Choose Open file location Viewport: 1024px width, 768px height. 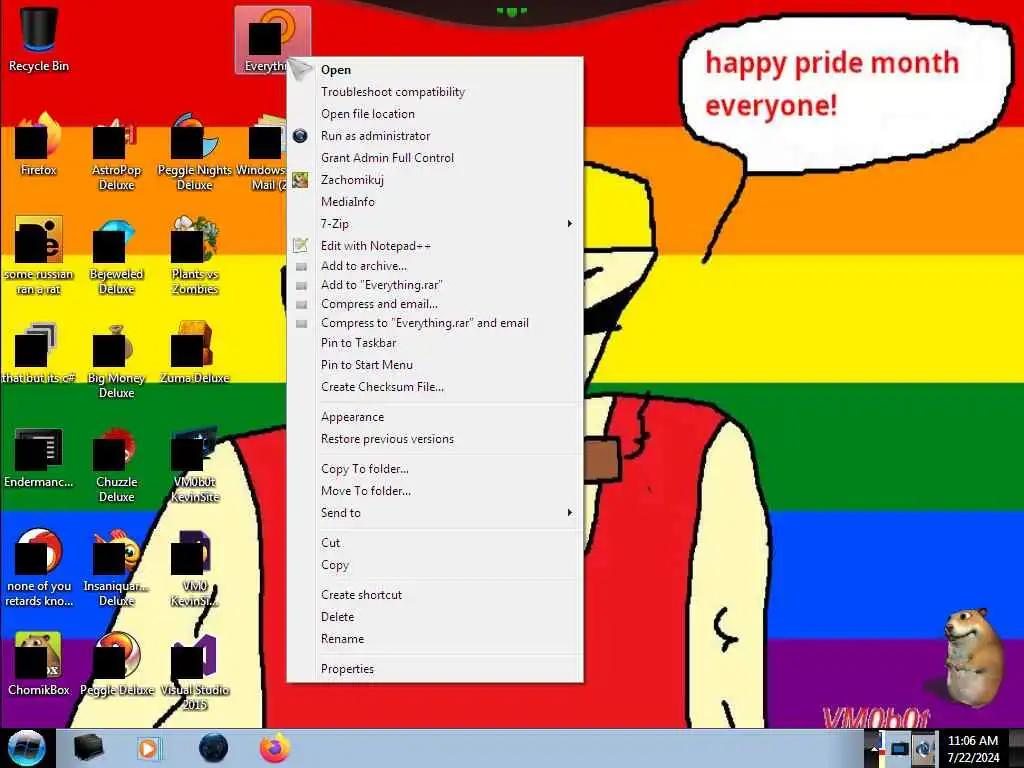435,114
